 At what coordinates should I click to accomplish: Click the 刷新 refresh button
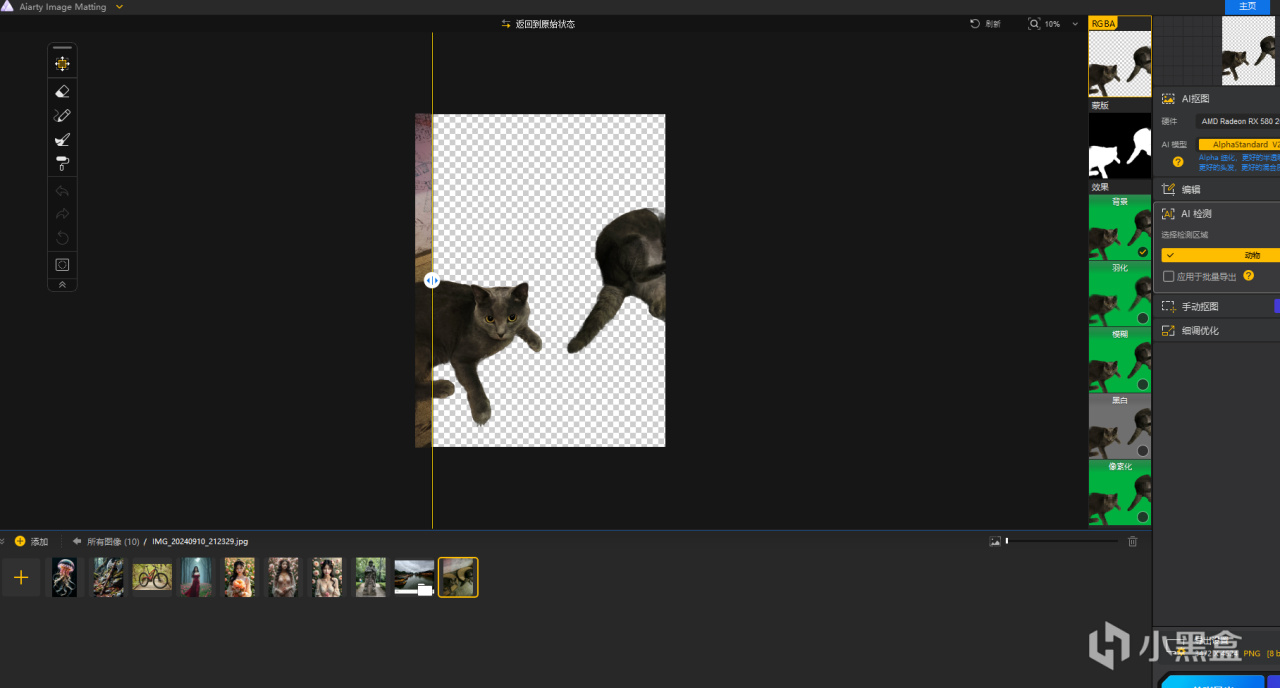pyautogui.click(x=985, y=24)
